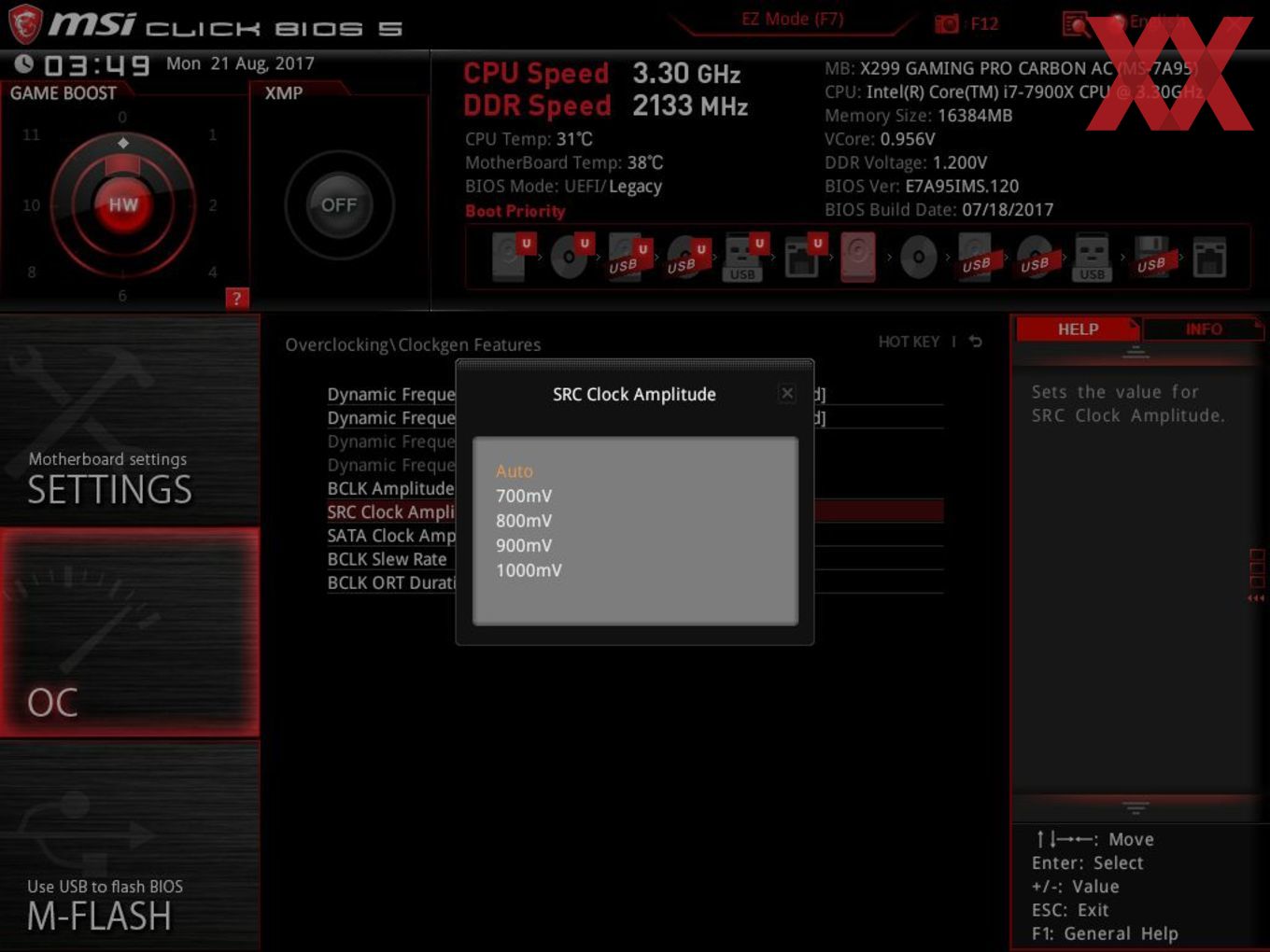Choose the 1000mV amplitude option

click(529, 570)
